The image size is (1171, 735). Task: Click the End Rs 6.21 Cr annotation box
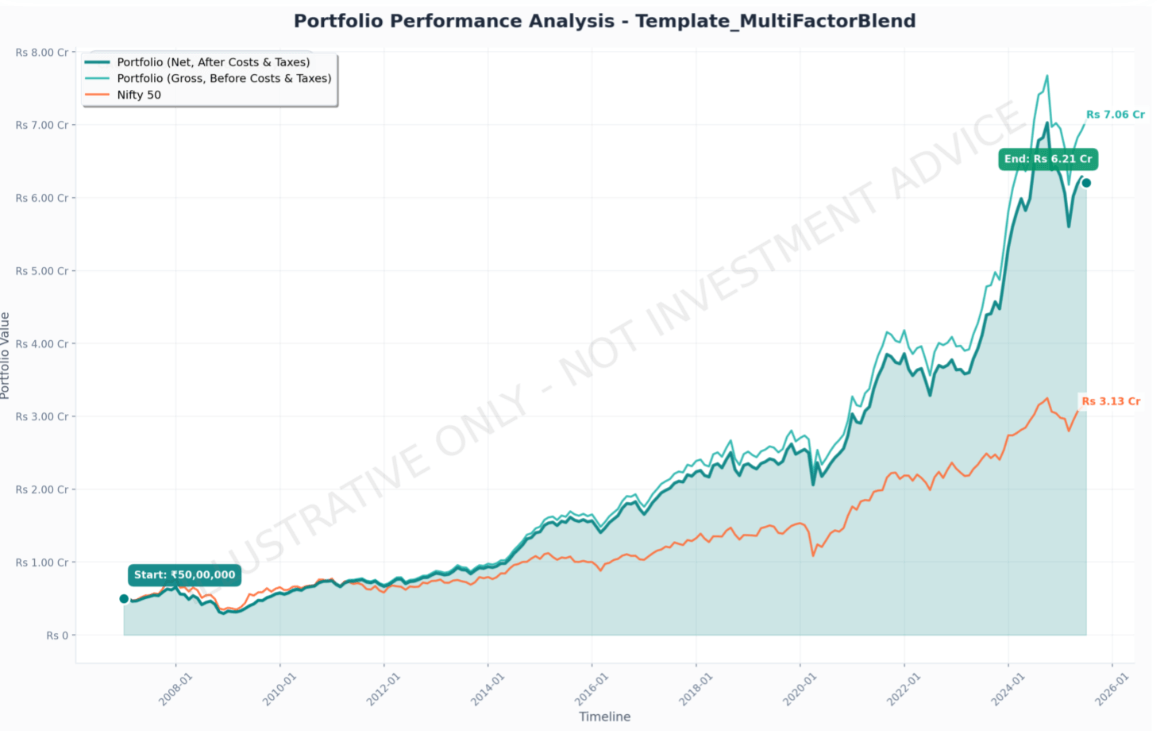point(1048,159)
